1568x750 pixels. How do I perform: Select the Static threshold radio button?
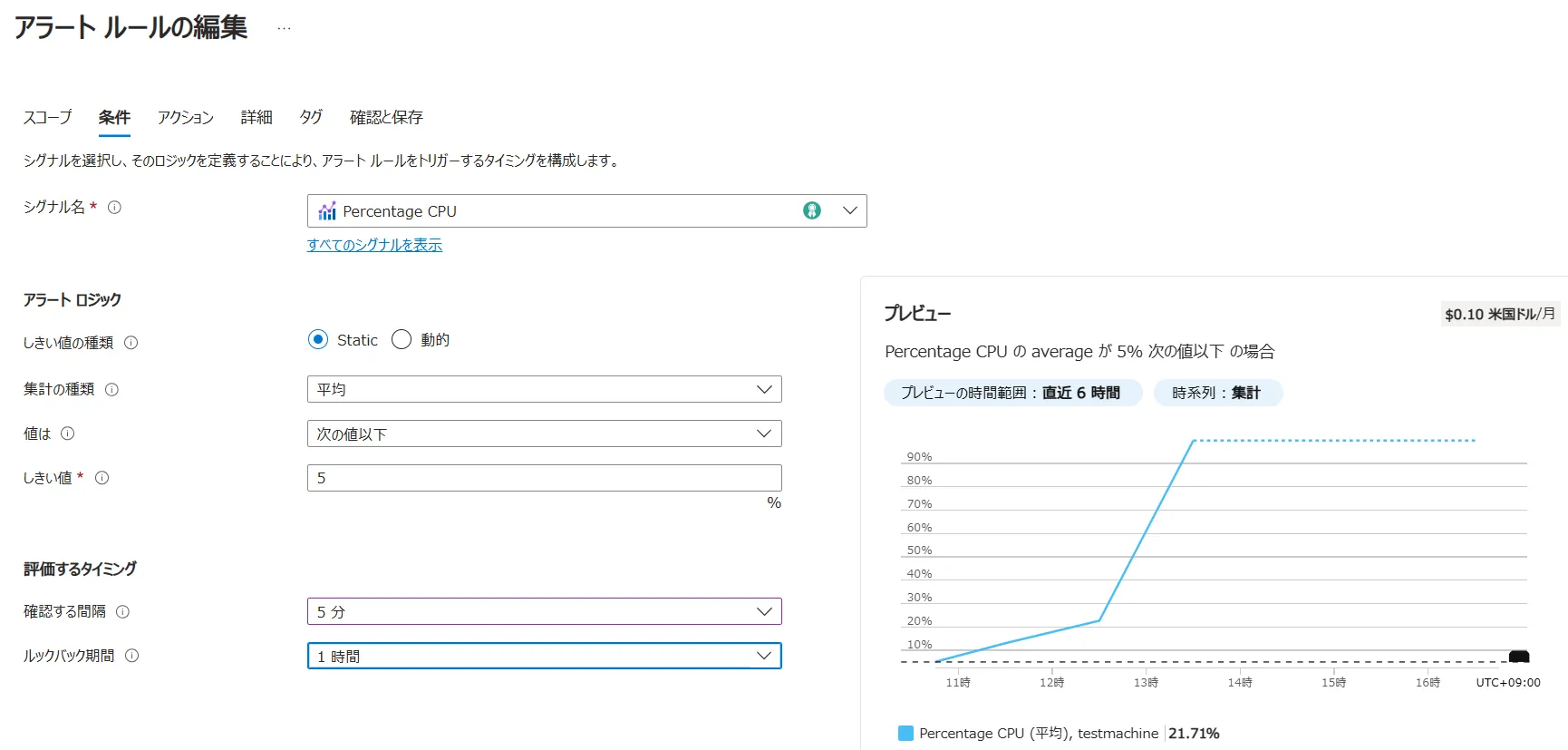tap(318, 340)
